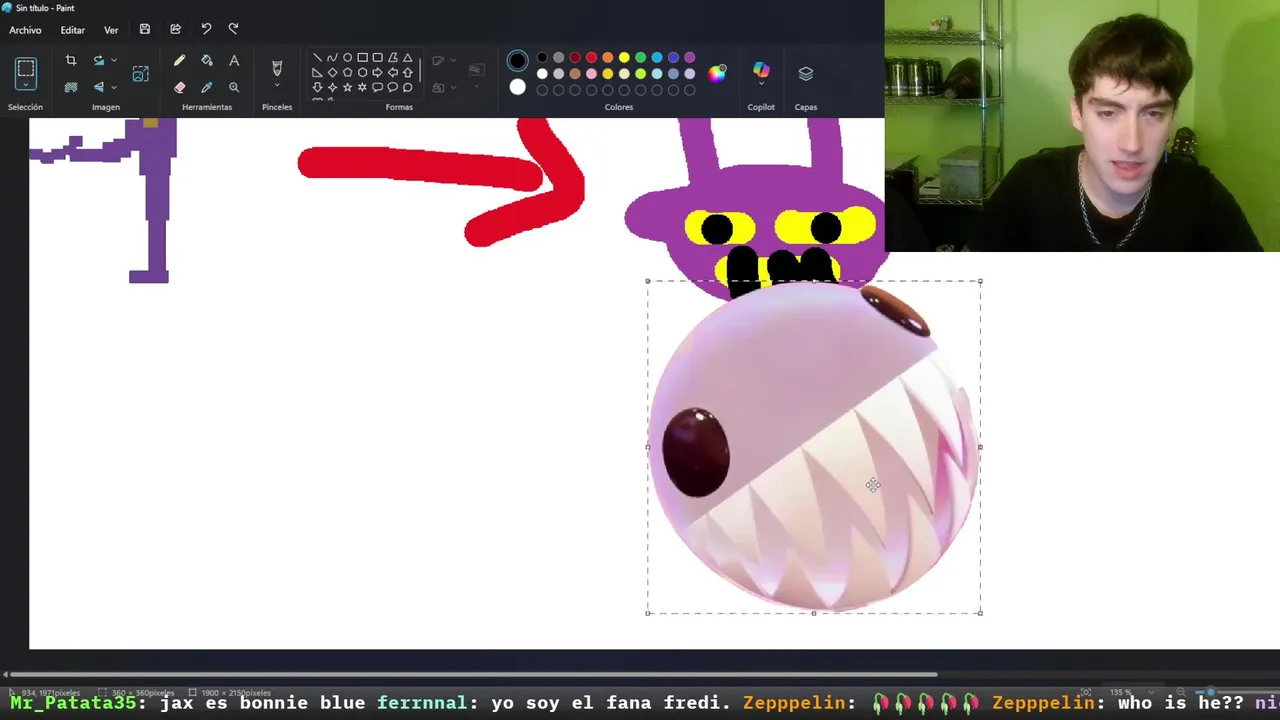Image resolution: width=1280 pixels, height=720 pixels.
Task: Open the Selección options dropdown
Action: 26,87
